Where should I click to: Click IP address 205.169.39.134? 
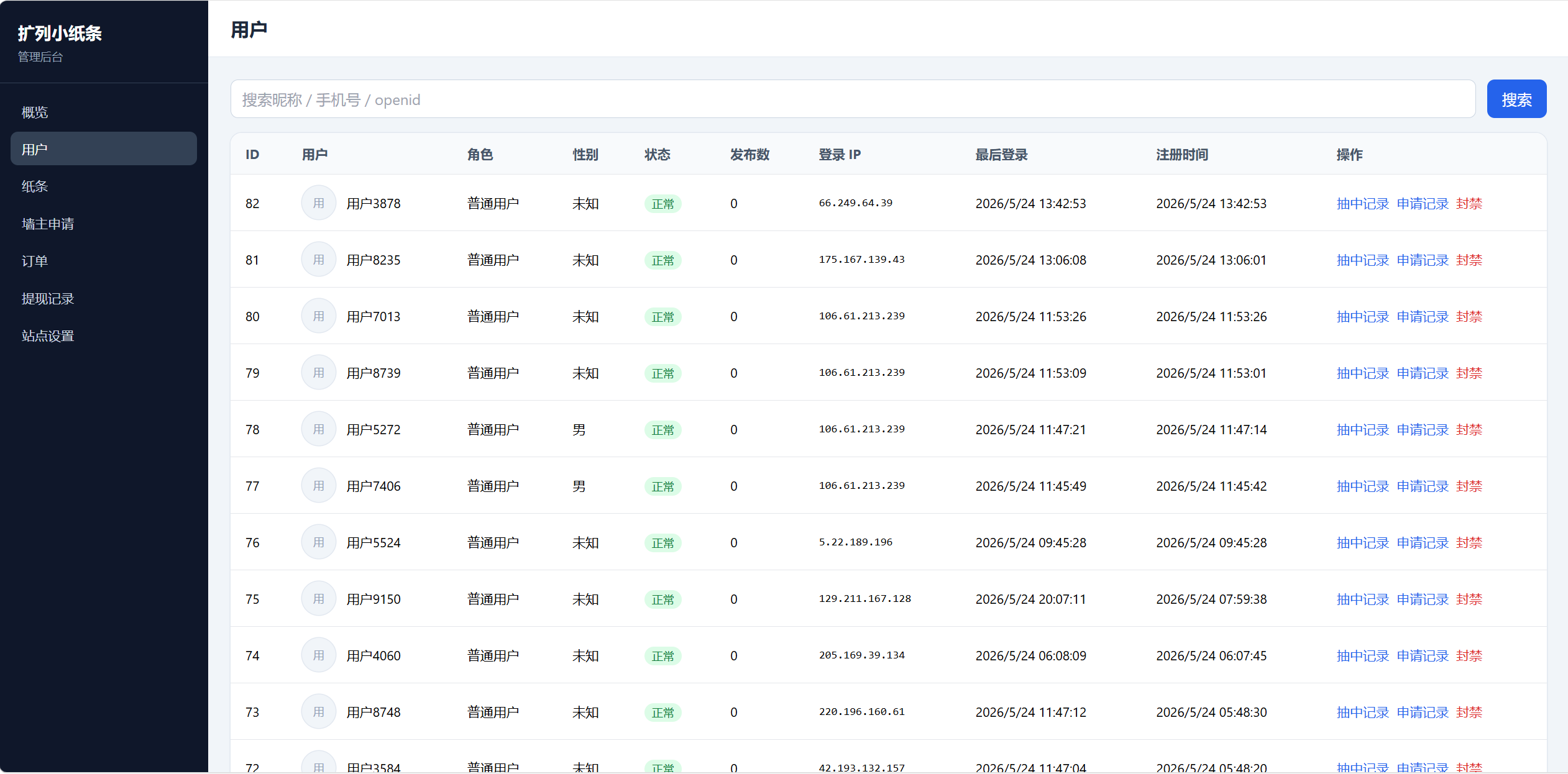pyautogui.click(x=861, y=655)
